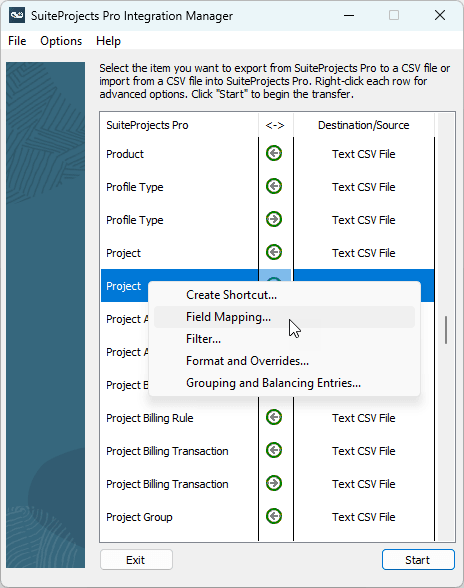Select the Project Billing Transaction label with the left arrow
The width and height of the screenshot is (464, 588).
pyautogui.click(x=167, y=451)
